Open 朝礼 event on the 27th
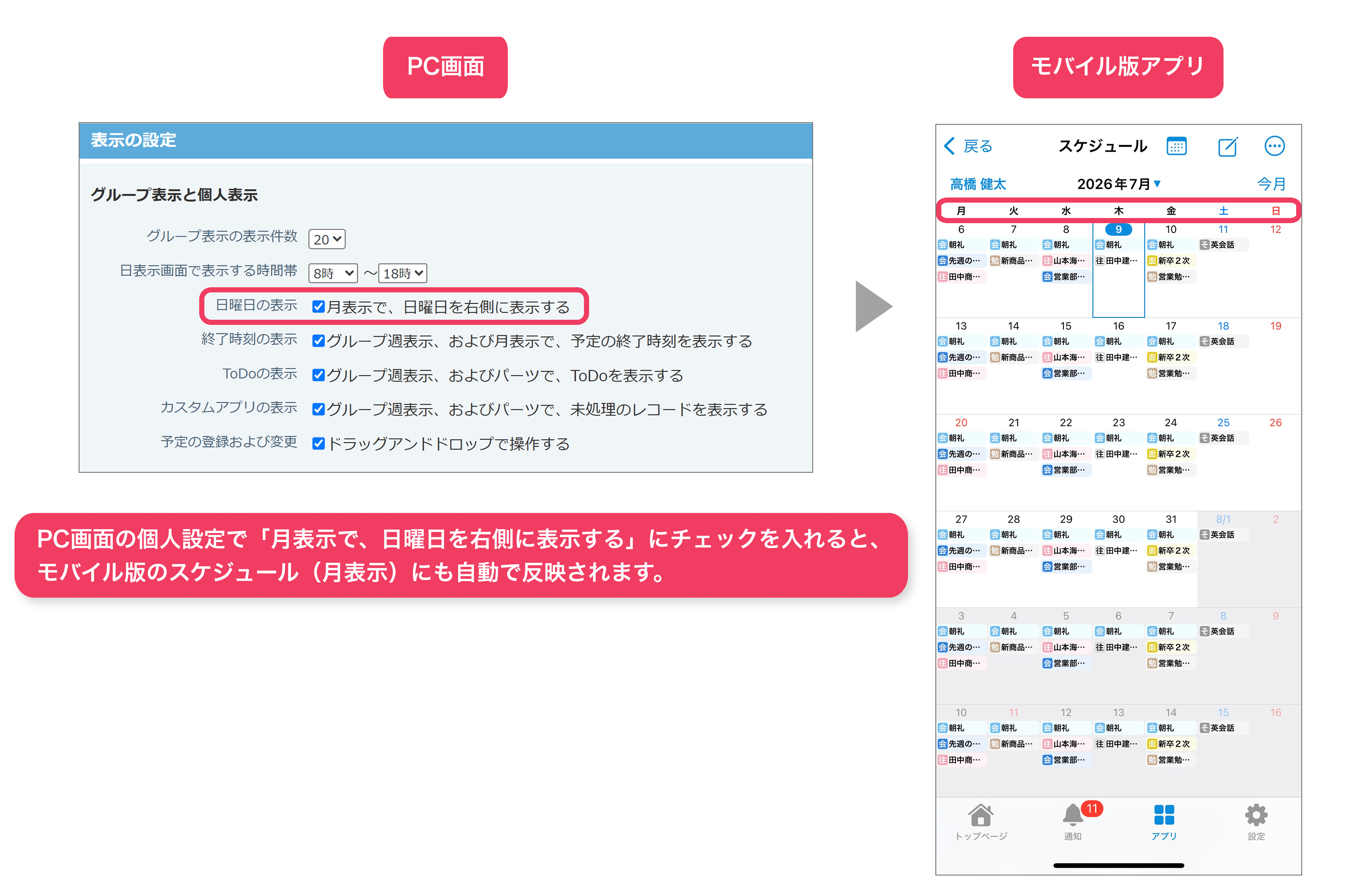Screen dimensions: 1368x896 (x=961, y=535)
